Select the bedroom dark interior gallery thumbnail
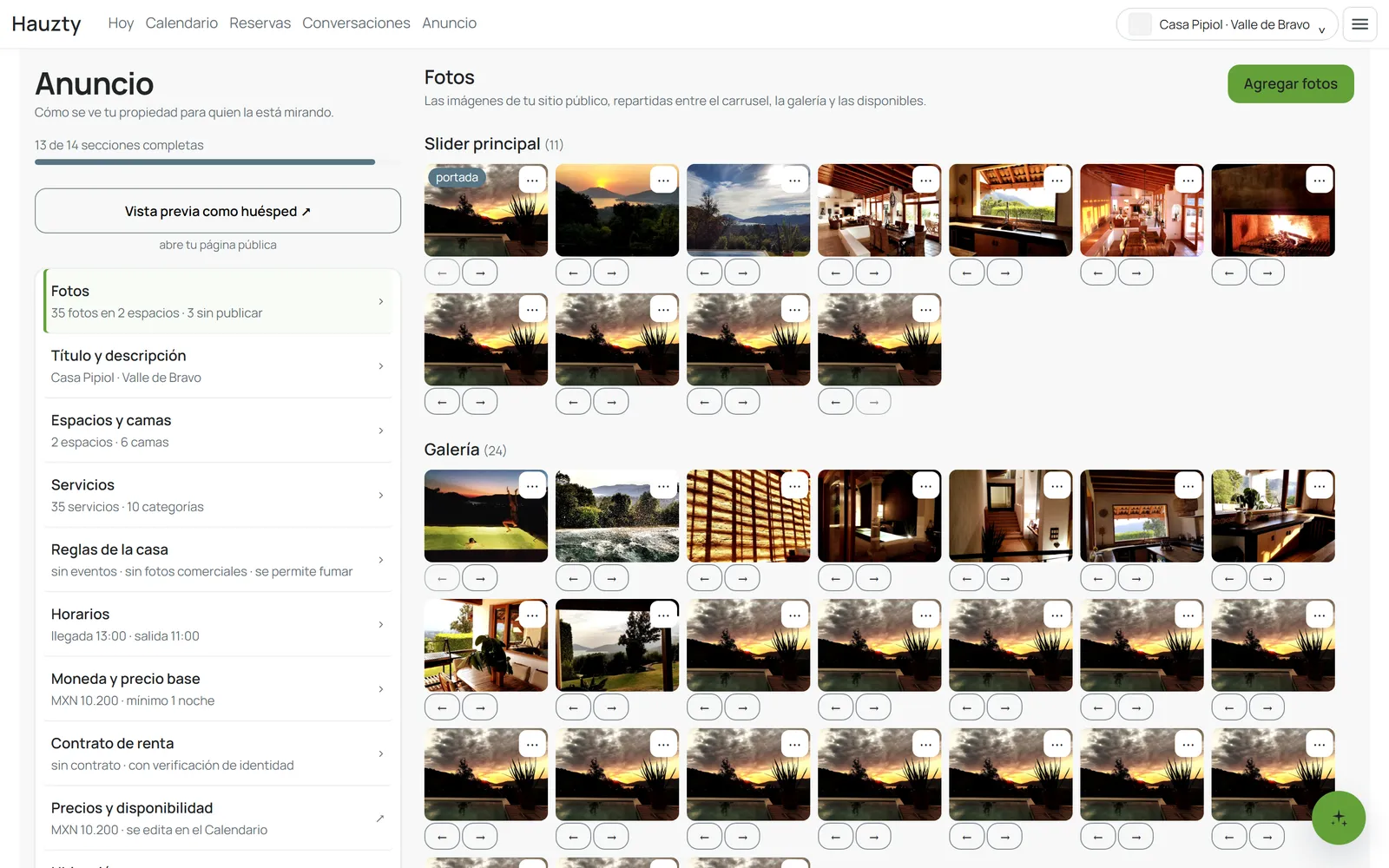Image resolution: width=1389 pixels, height=868 pixels. tap(879, 516)
